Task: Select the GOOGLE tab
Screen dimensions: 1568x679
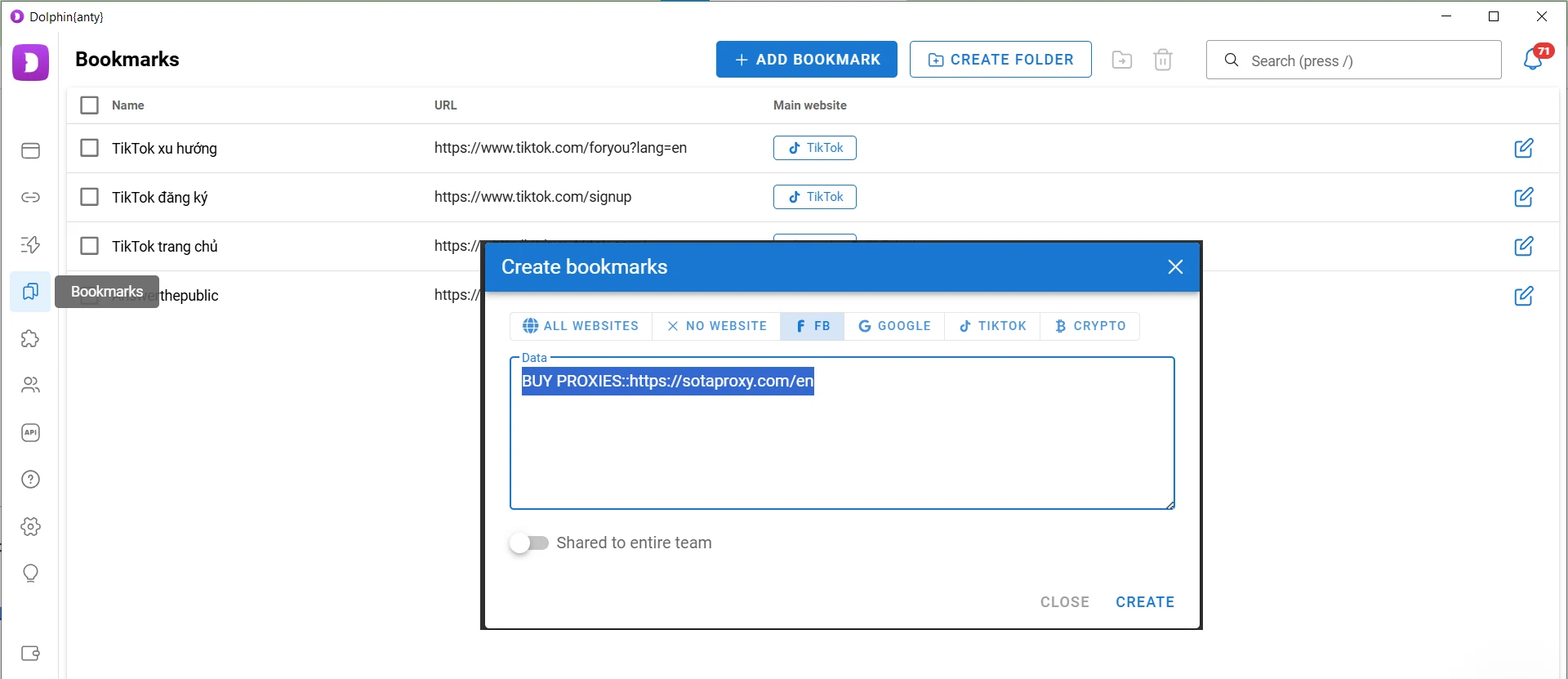Action: pyautogui.click(x=894, y=326)
